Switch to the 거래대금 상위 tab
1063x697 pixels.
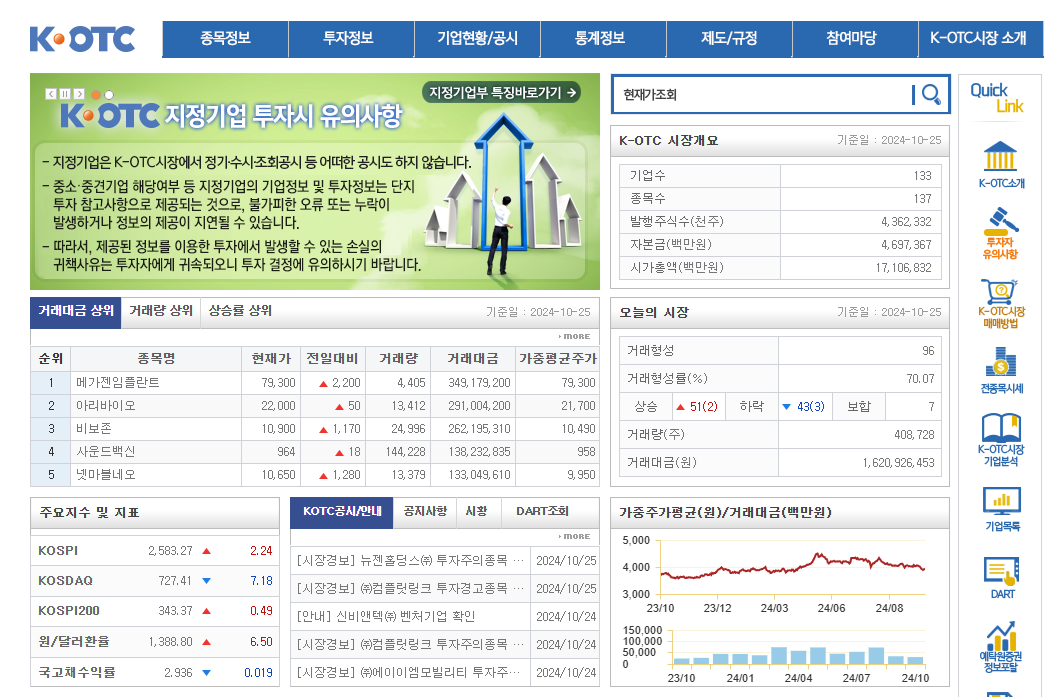(76, 311)
